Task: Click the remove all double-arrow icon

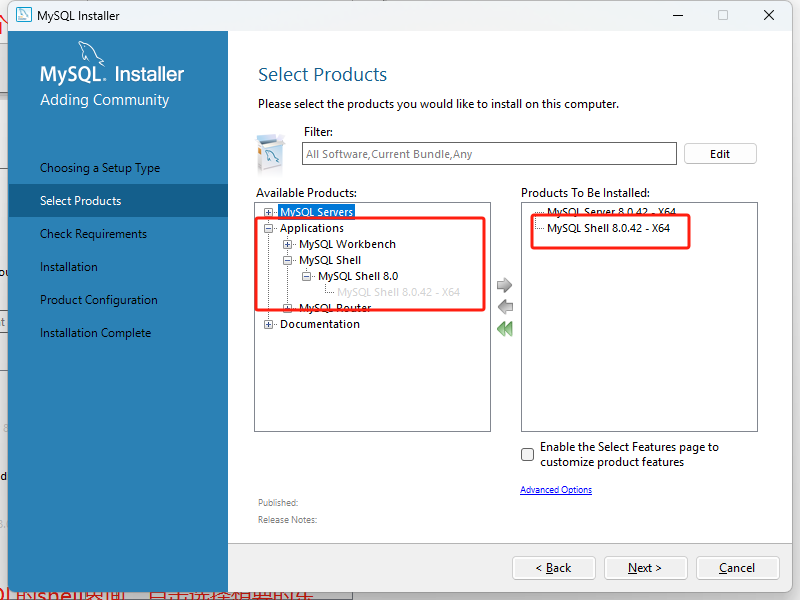Action: click(505, 329)
